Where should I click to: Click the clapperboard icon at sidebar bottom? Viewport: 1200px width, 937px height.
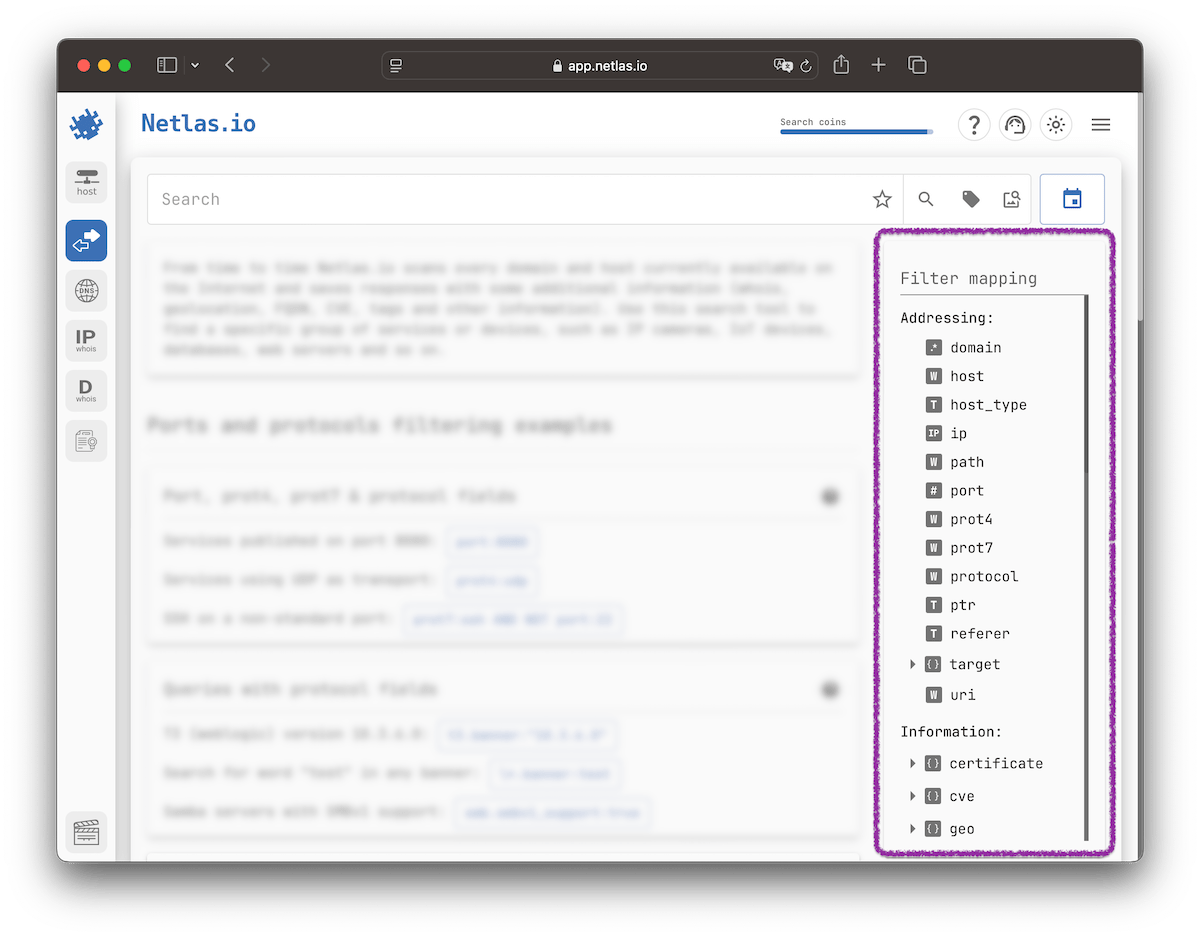click(86, 831)
